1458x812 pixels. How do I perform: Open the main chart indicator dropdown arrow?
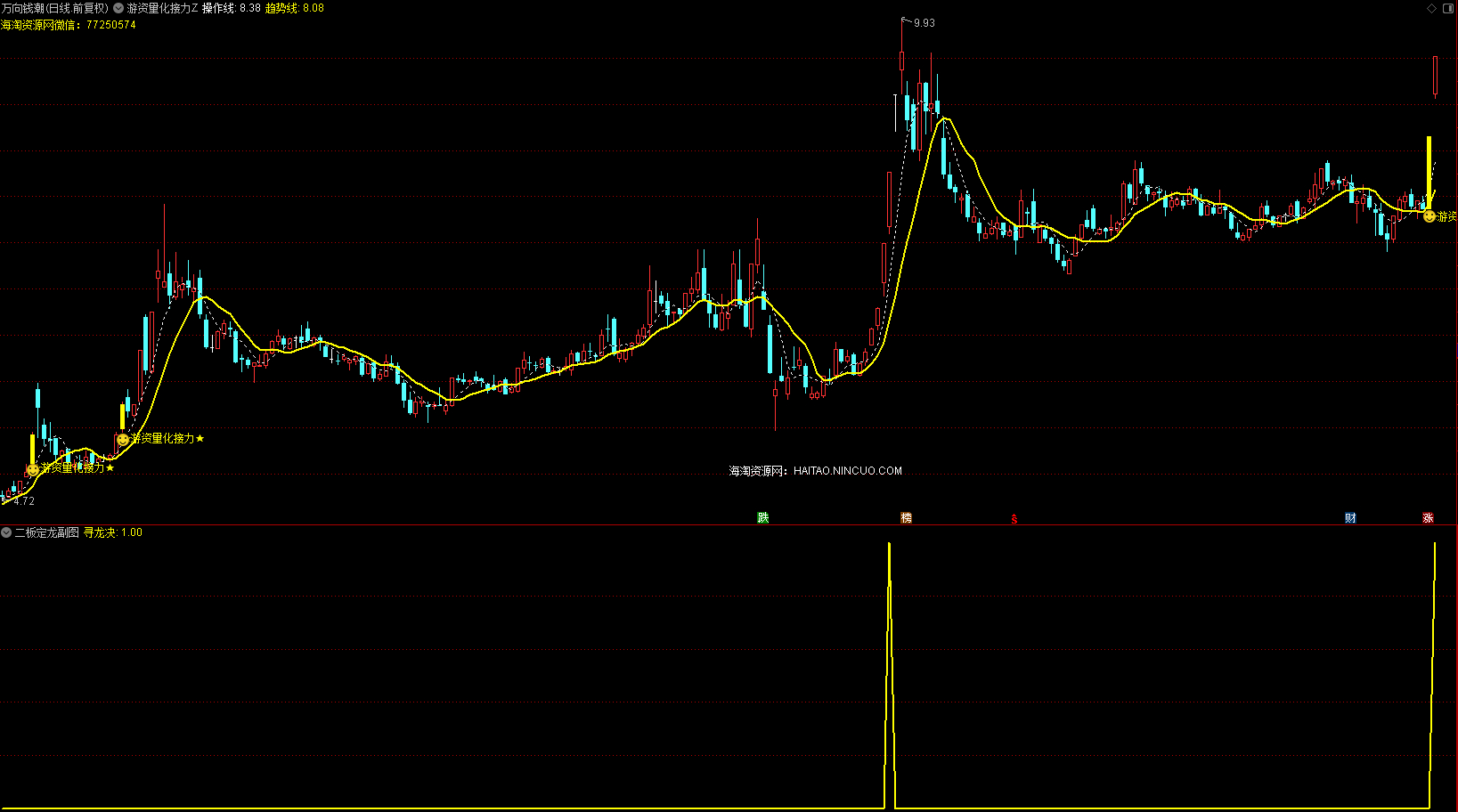coord(118,8)
